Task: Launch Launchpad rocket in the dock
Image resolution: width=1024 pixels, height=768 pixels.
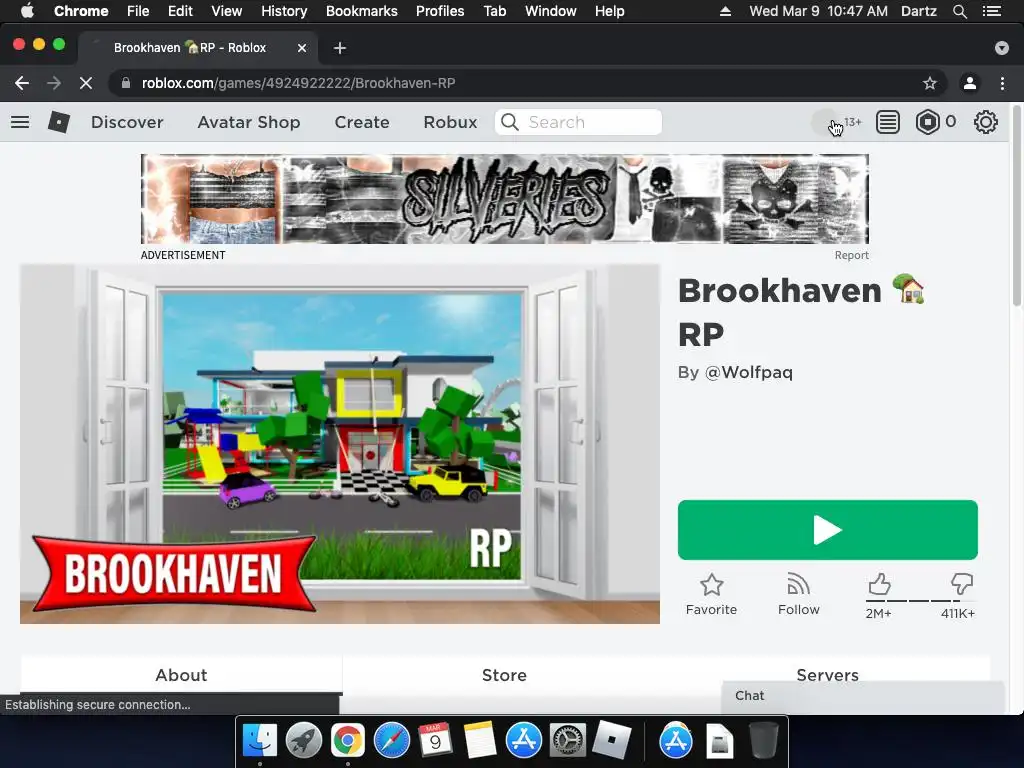Action: (304, 741)
